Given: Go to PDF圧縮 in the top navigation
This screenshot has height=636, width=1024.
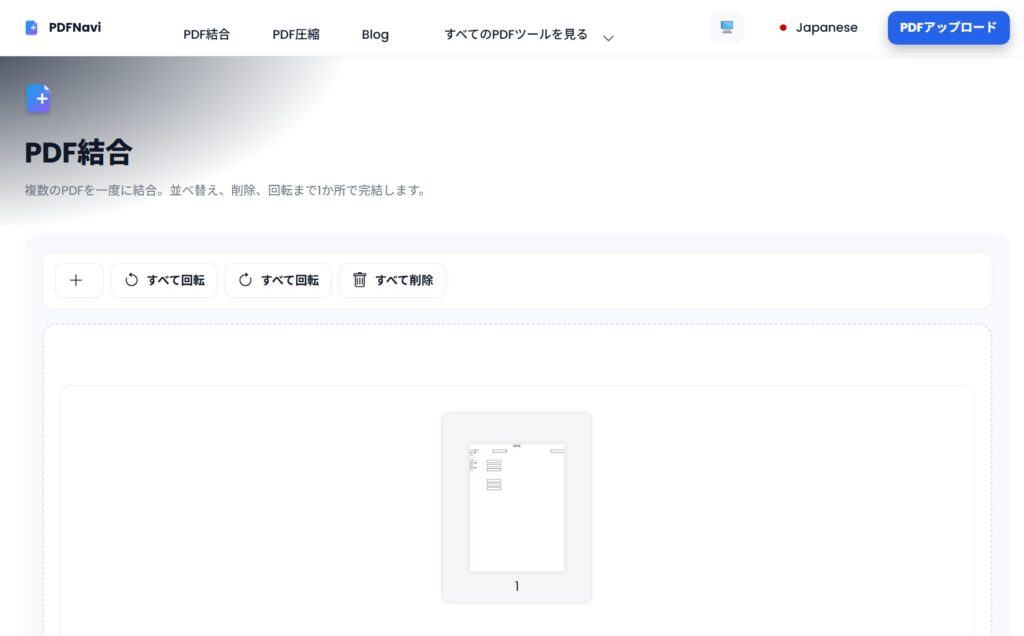Looking at the screenshot, I should coord(296,34).
